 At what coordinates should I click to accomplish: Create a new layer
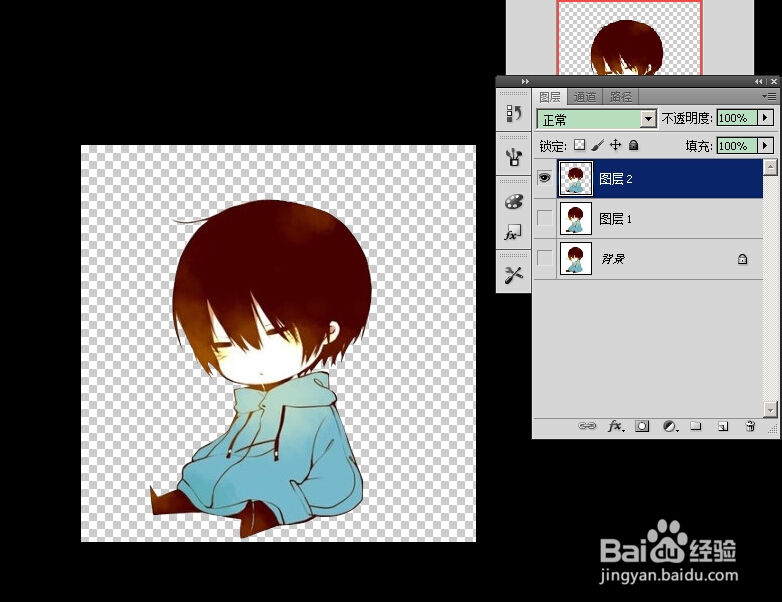(x=723, y=426)
